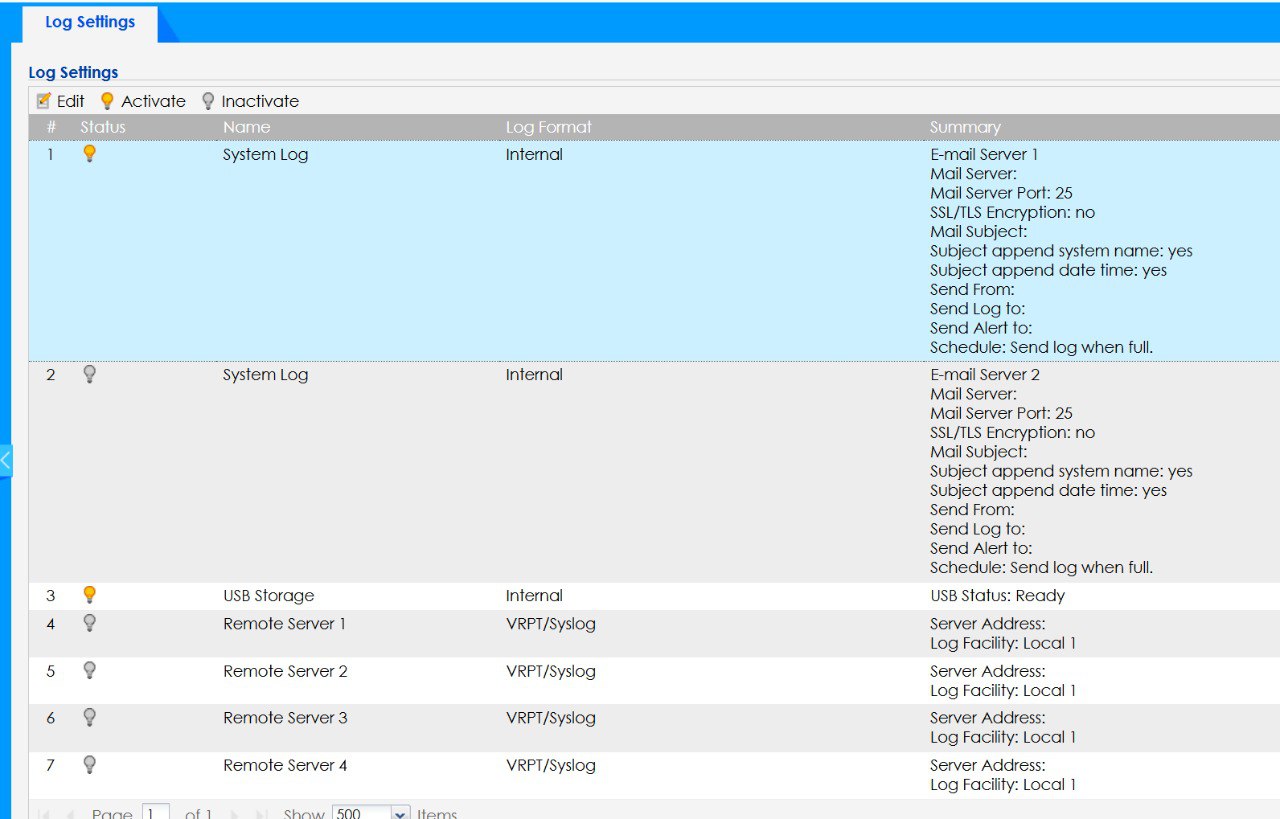Click the status bulb of row 1
The width and height of the screenshot is (1280, 819).
(89, 154)
